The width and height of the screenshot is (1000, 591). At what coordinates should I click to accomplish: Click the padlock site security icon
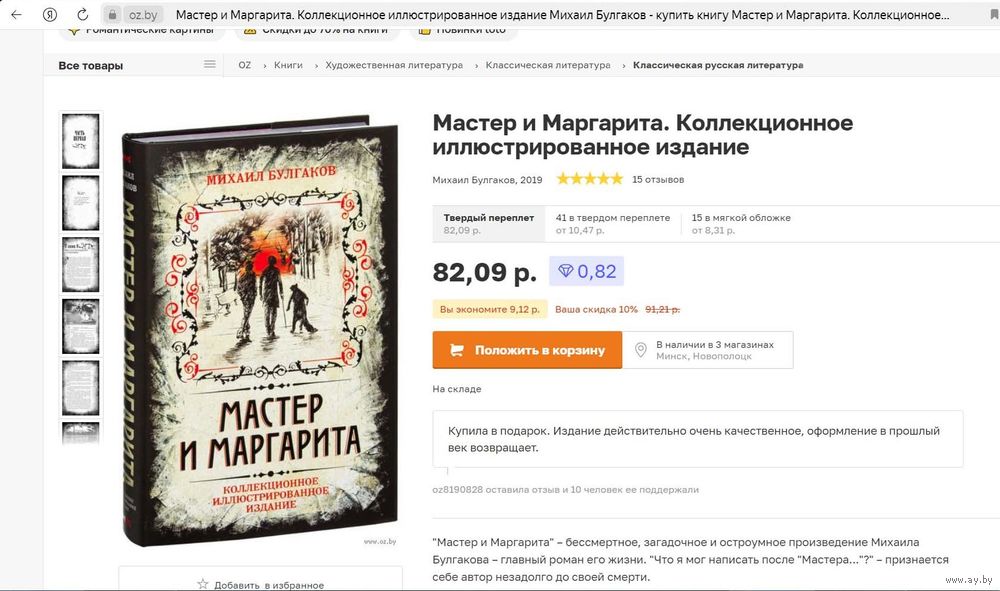112,14
